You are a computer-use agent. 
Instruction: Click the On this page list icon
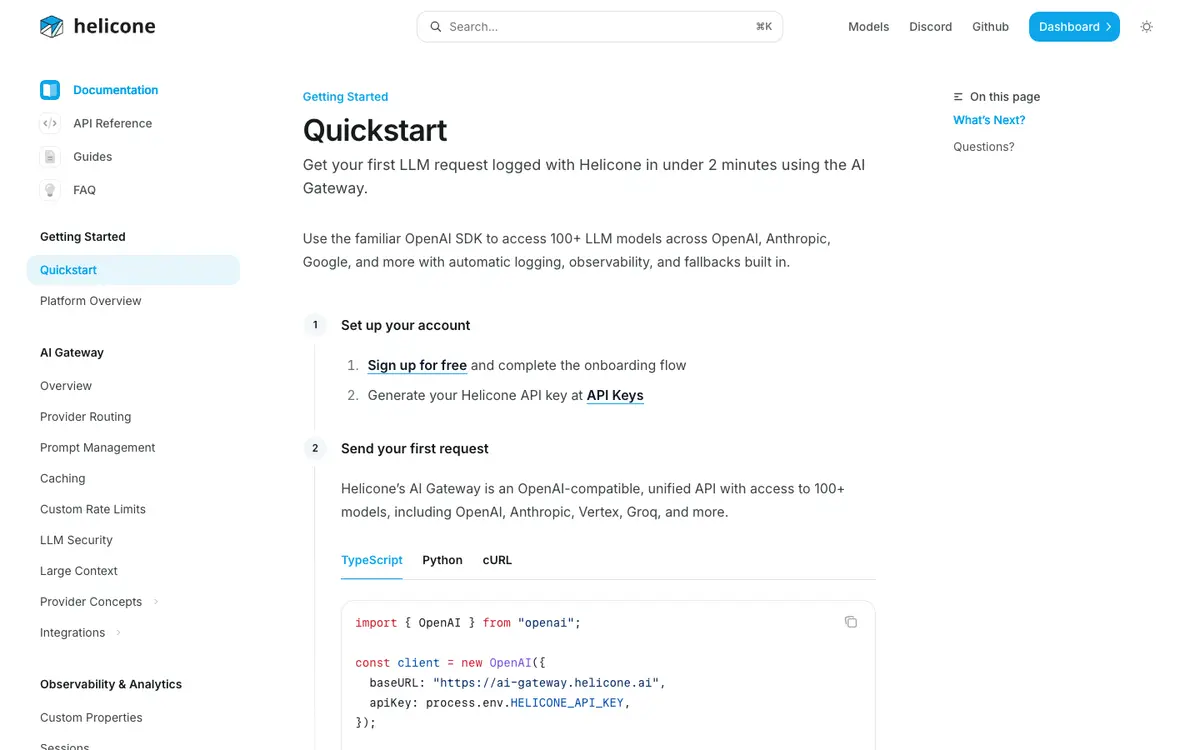959,97
